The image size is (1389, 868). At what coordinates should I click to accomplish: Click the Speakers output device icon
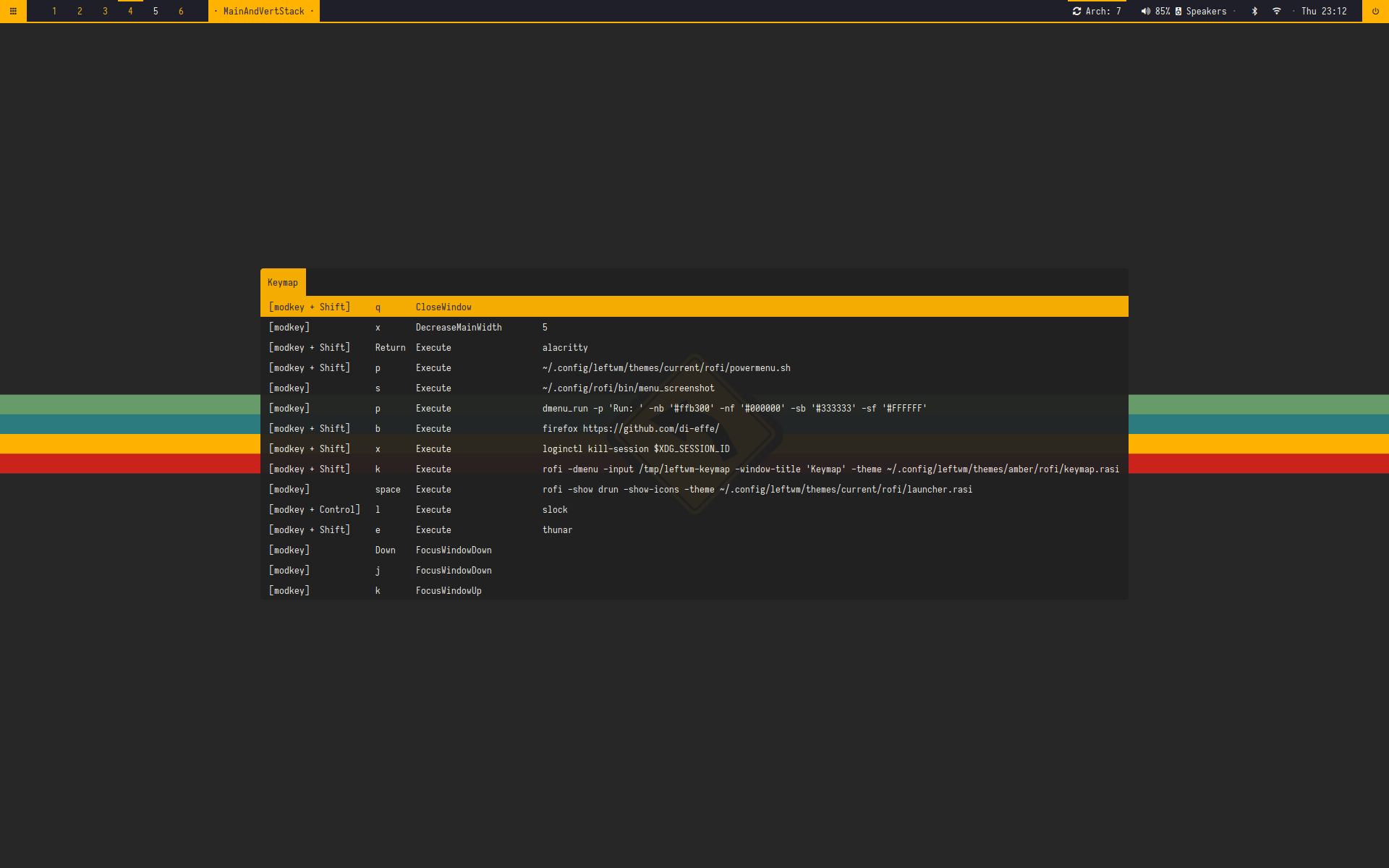(1178, 11)
